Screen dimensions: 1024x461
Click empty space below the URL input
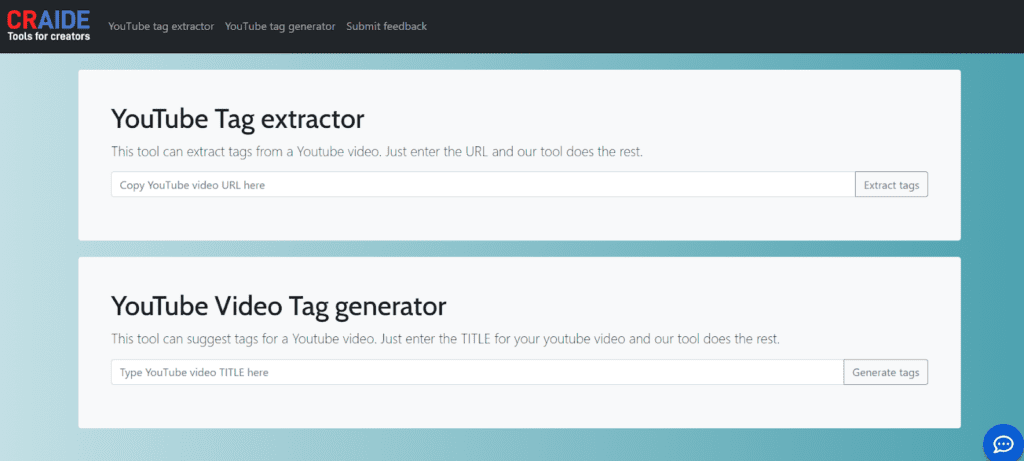[x=500, y=218]
